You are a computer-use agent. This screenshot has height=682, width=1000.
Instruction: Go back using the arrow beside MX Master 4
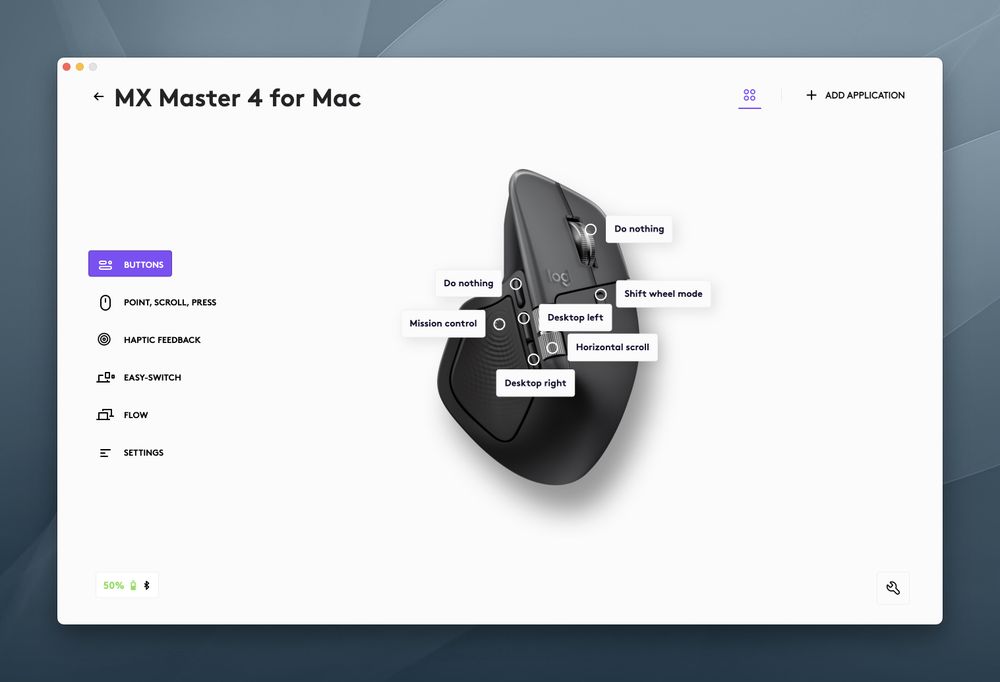98,96
